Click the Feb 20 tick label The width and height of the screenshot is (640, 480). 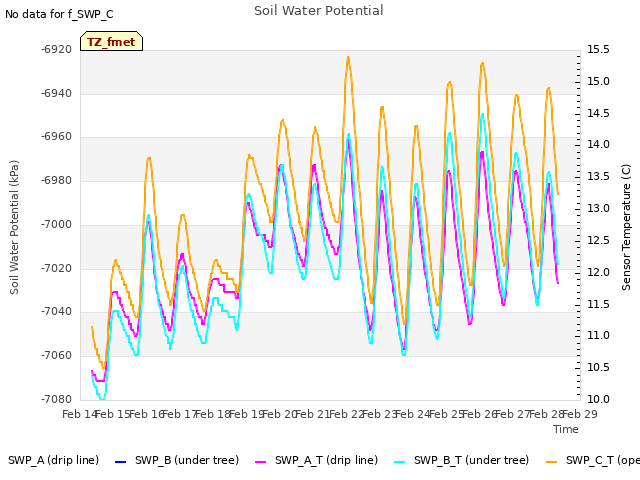[x=280, y=414]
